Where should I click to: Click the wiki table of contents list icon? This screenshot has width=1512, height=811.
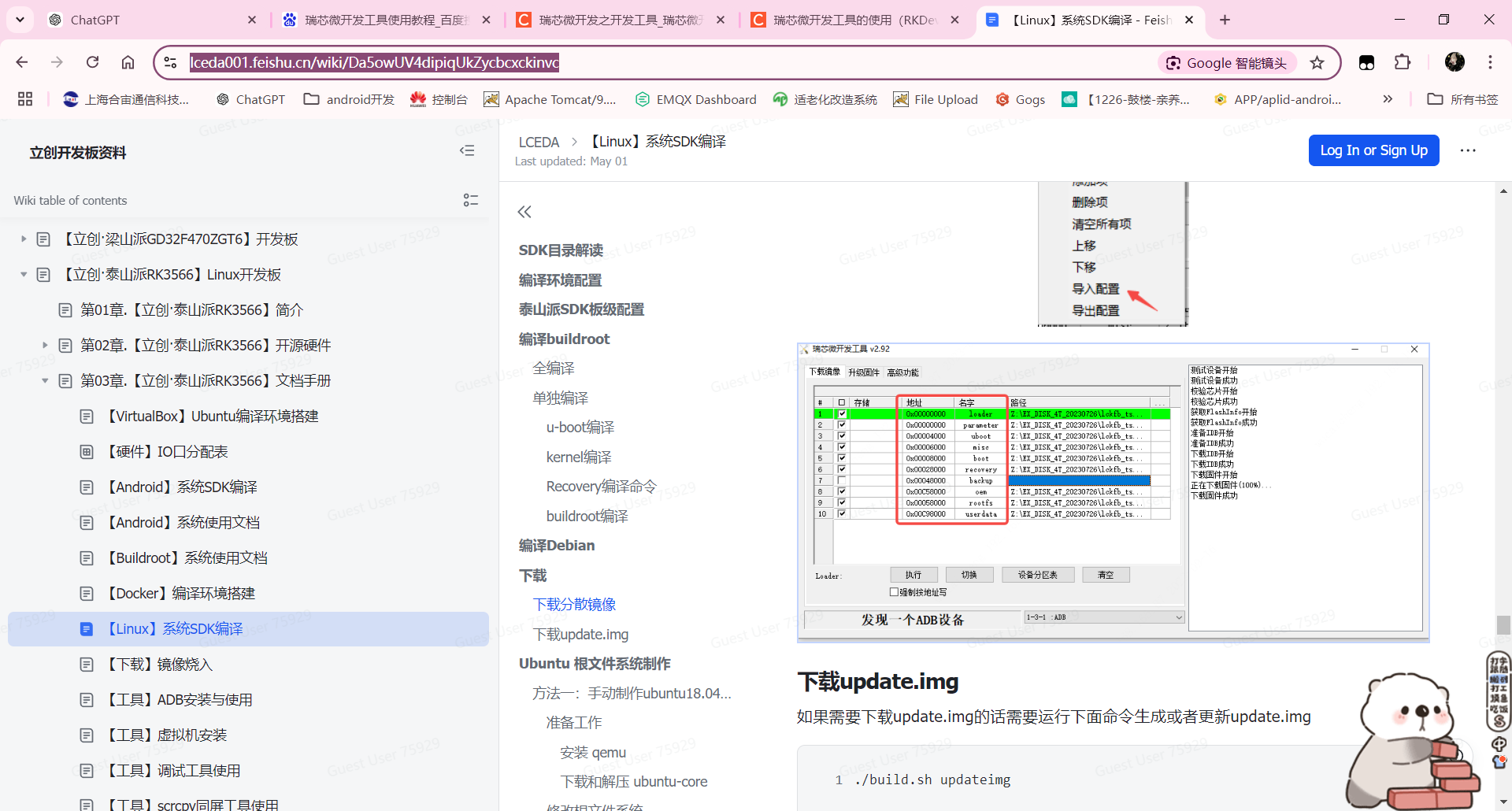[x=470, y=200]
